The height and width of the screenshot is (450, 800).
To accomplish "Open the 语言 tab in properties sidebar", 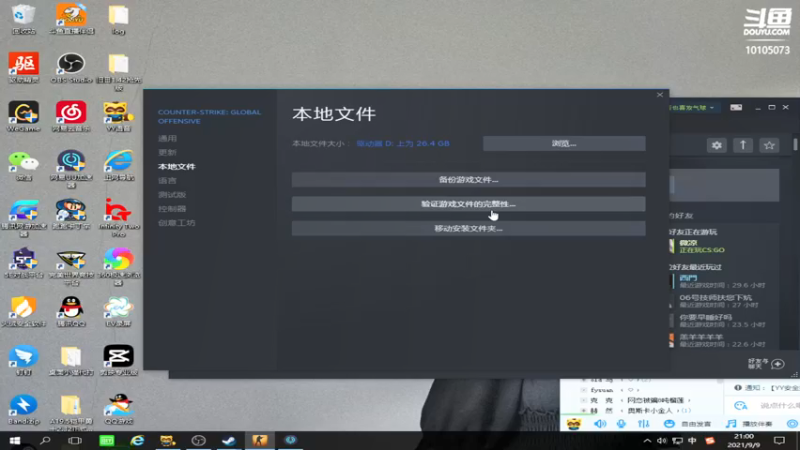I will click(x=167, y=181).
